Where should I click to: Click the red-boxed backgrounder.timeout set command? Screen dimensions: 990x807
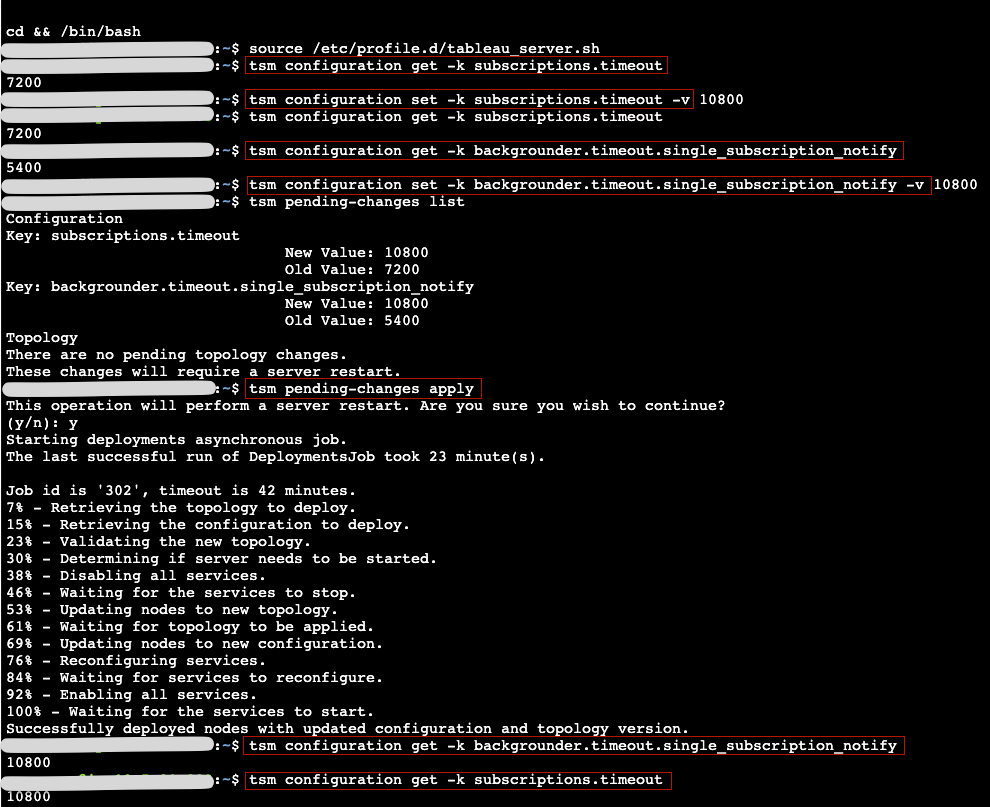click(588, 184)
